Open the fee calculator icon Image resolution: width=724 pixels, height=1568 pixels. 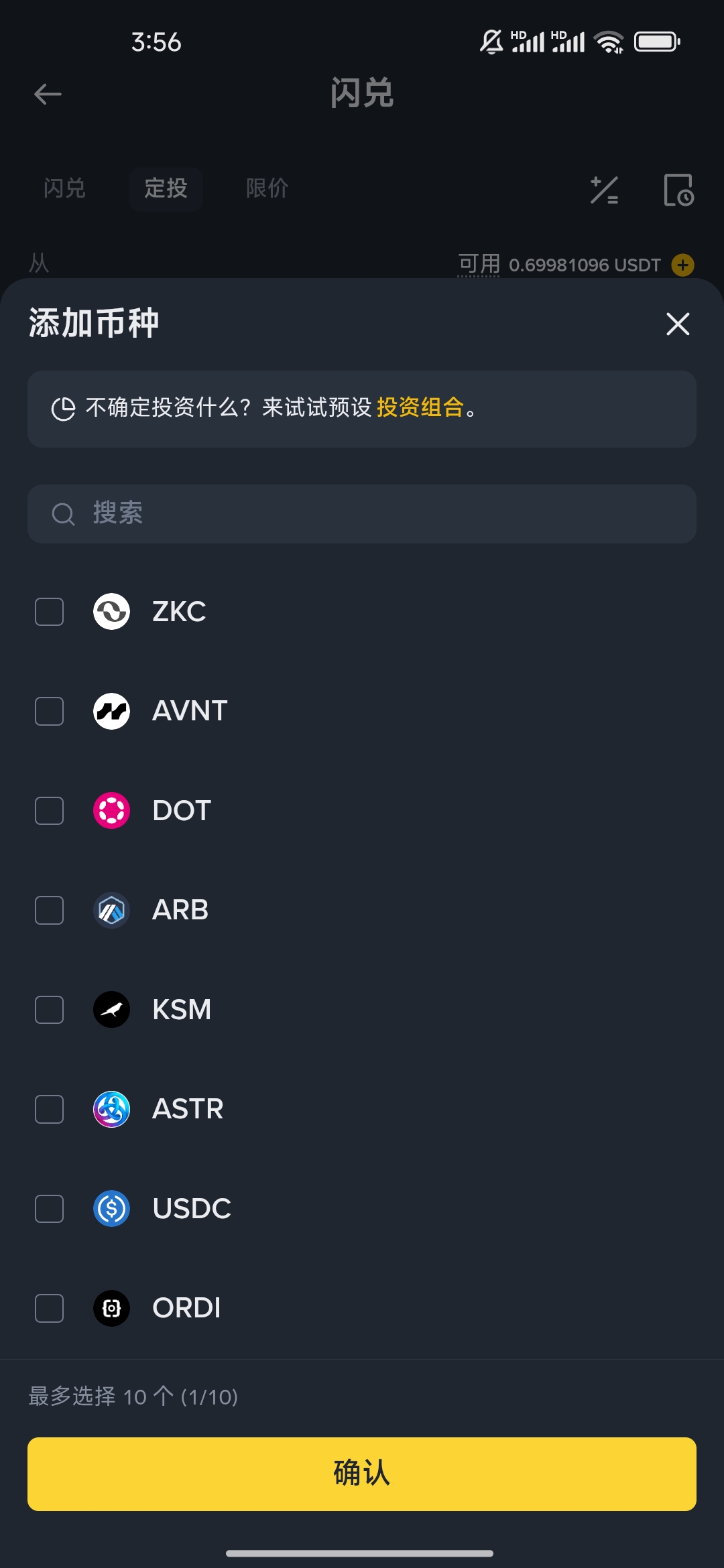[x=604, y=190]
